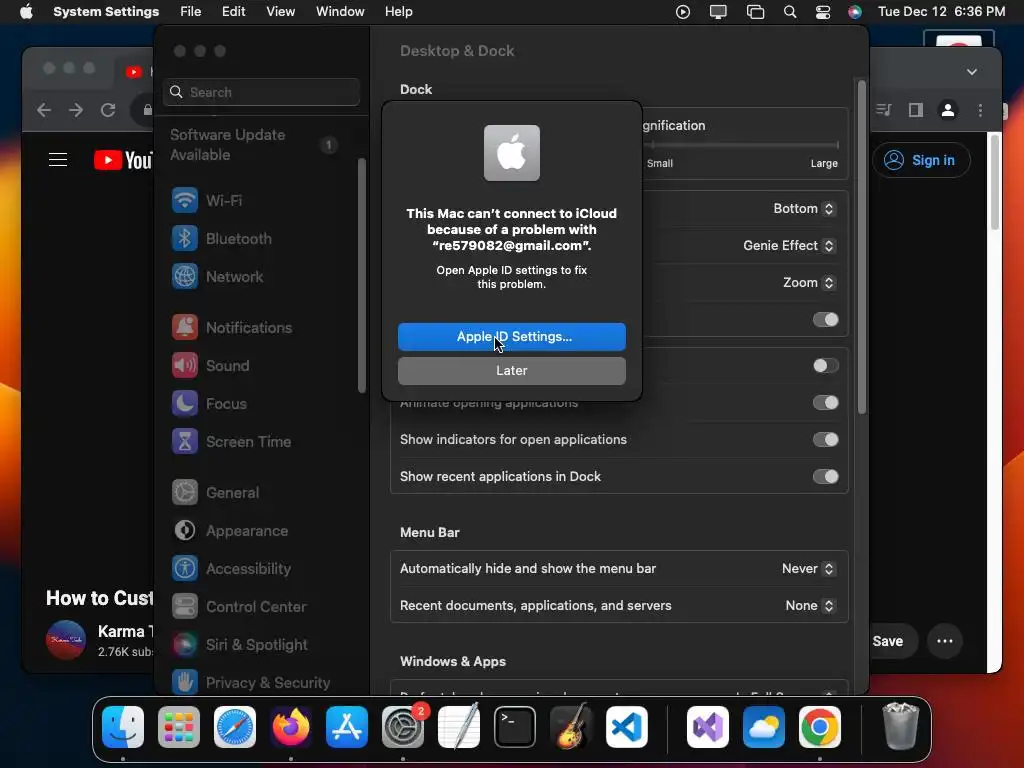Viewport: 1024px width, 768px height.
Task: Open the Help menu
Action: pyautogui.click(x=398, y=12)
